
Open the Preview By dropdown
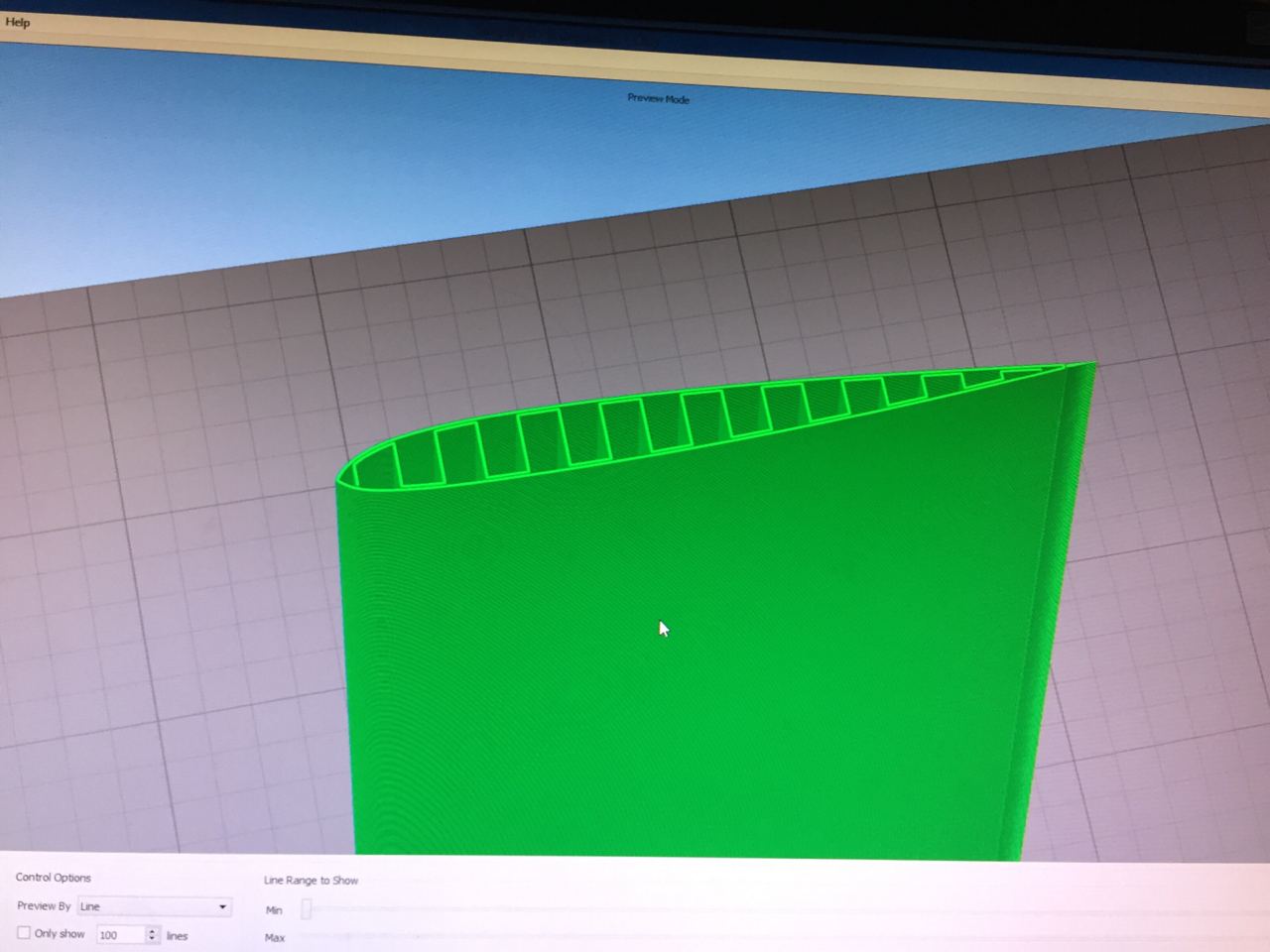tap(155, 906)
